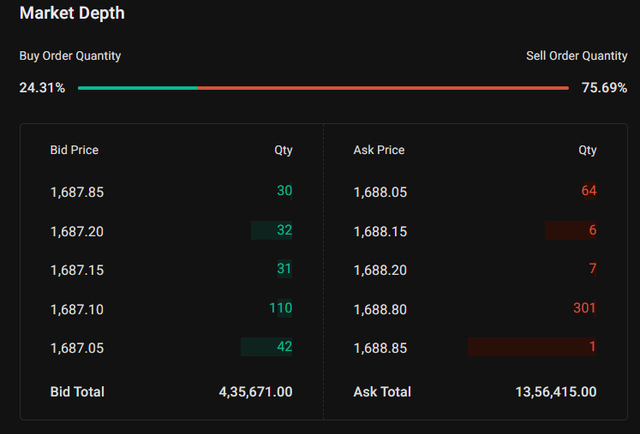640x434 pixels.
Task: Select ask price 1,688.05
Action: point(381,191)
